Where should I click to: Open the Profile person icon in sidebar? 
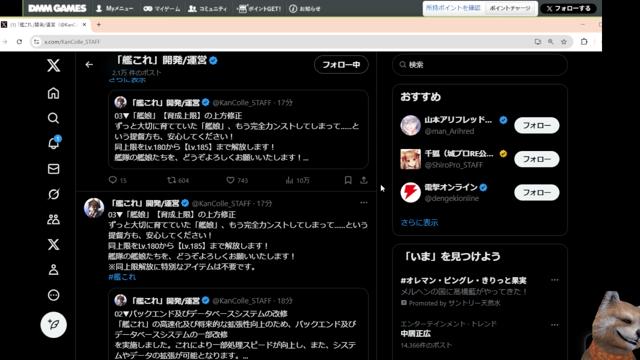click(53, 270)
